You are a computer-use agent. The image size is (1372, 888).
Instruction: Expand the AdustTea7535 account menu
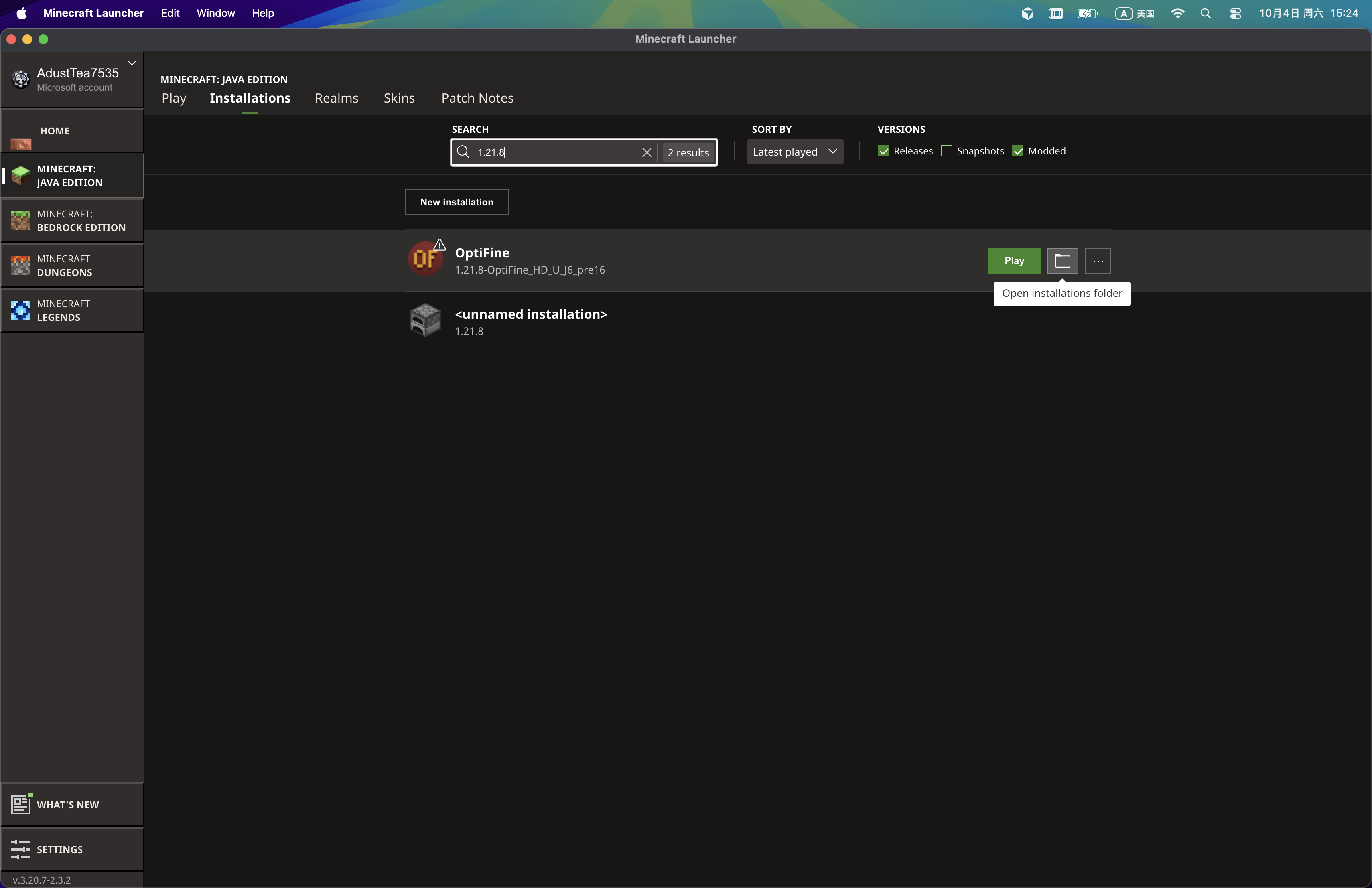pos(132,63)
